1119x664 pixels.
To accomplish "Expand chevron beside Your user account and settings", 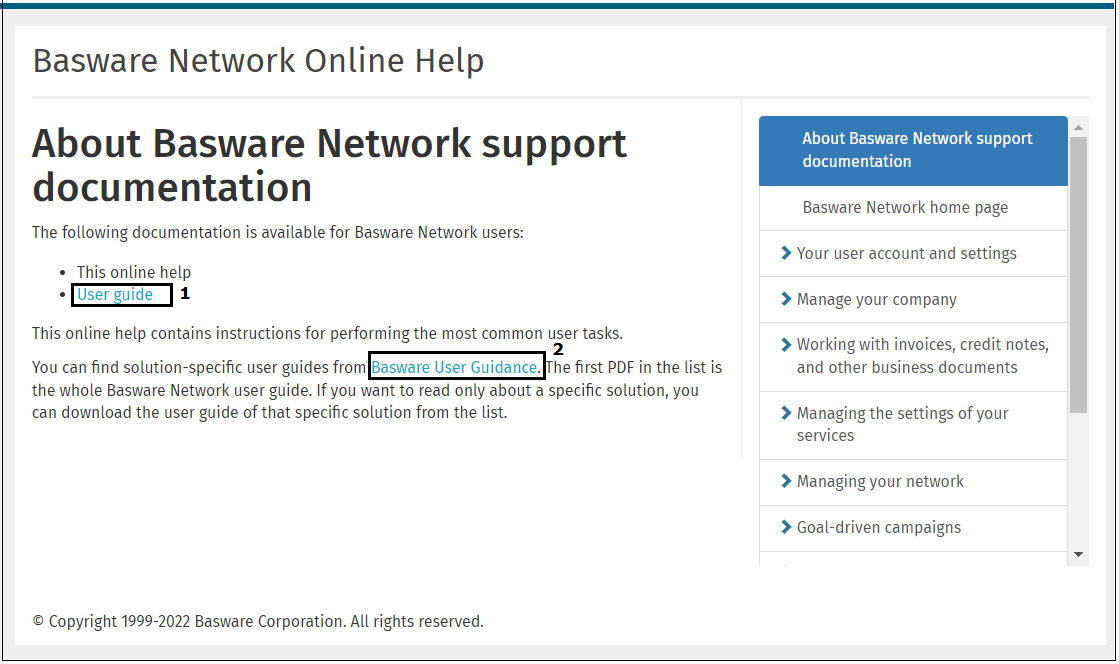I will [x=786, y=253].
